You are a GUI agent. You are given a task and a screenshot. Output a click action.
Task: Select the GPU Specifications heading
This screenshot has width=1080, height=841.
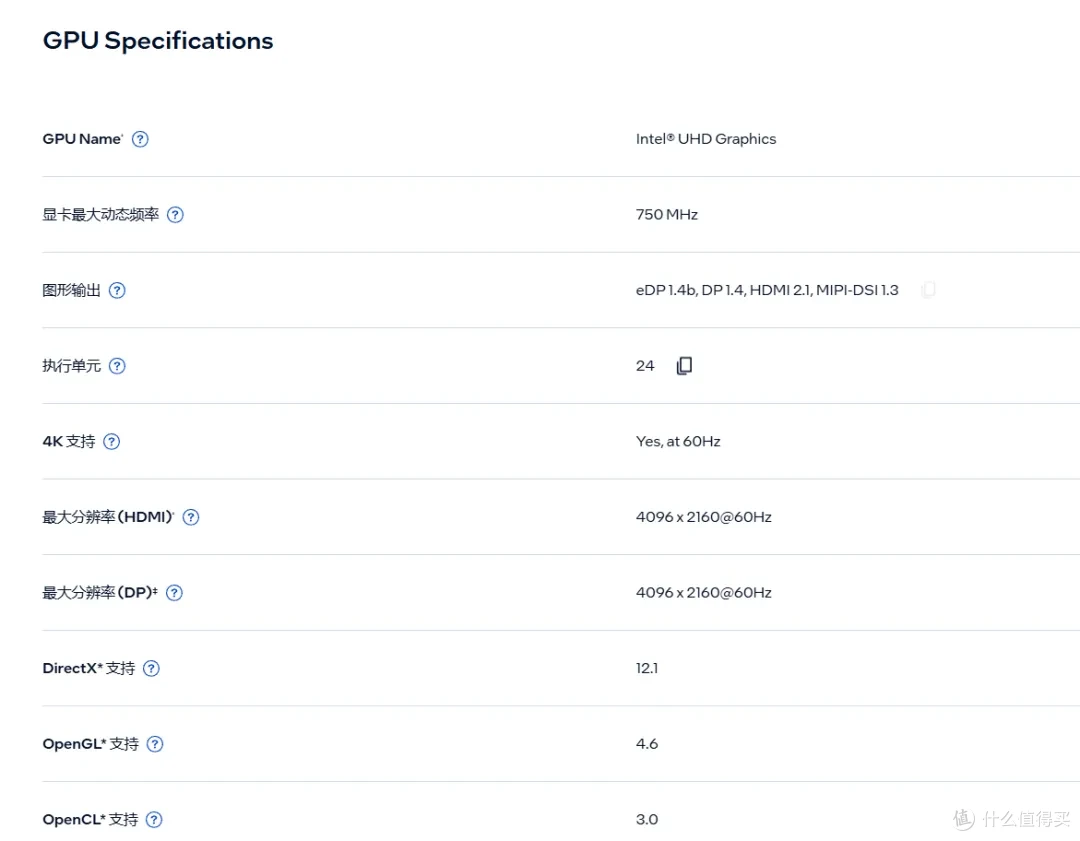[158, 41]
